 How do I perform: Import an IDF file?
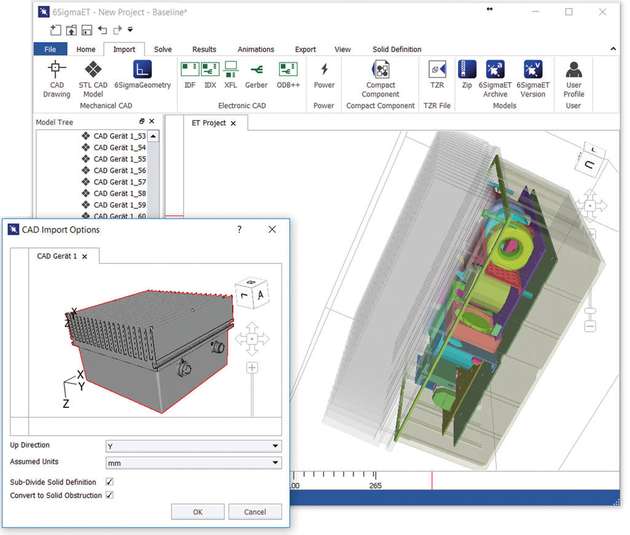[190, 75]
